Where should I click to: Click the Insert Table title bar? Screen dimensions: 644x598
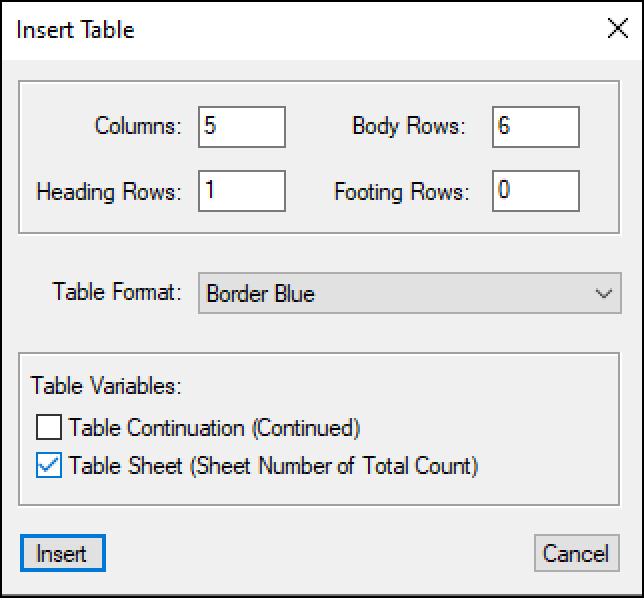click(300, 29)
